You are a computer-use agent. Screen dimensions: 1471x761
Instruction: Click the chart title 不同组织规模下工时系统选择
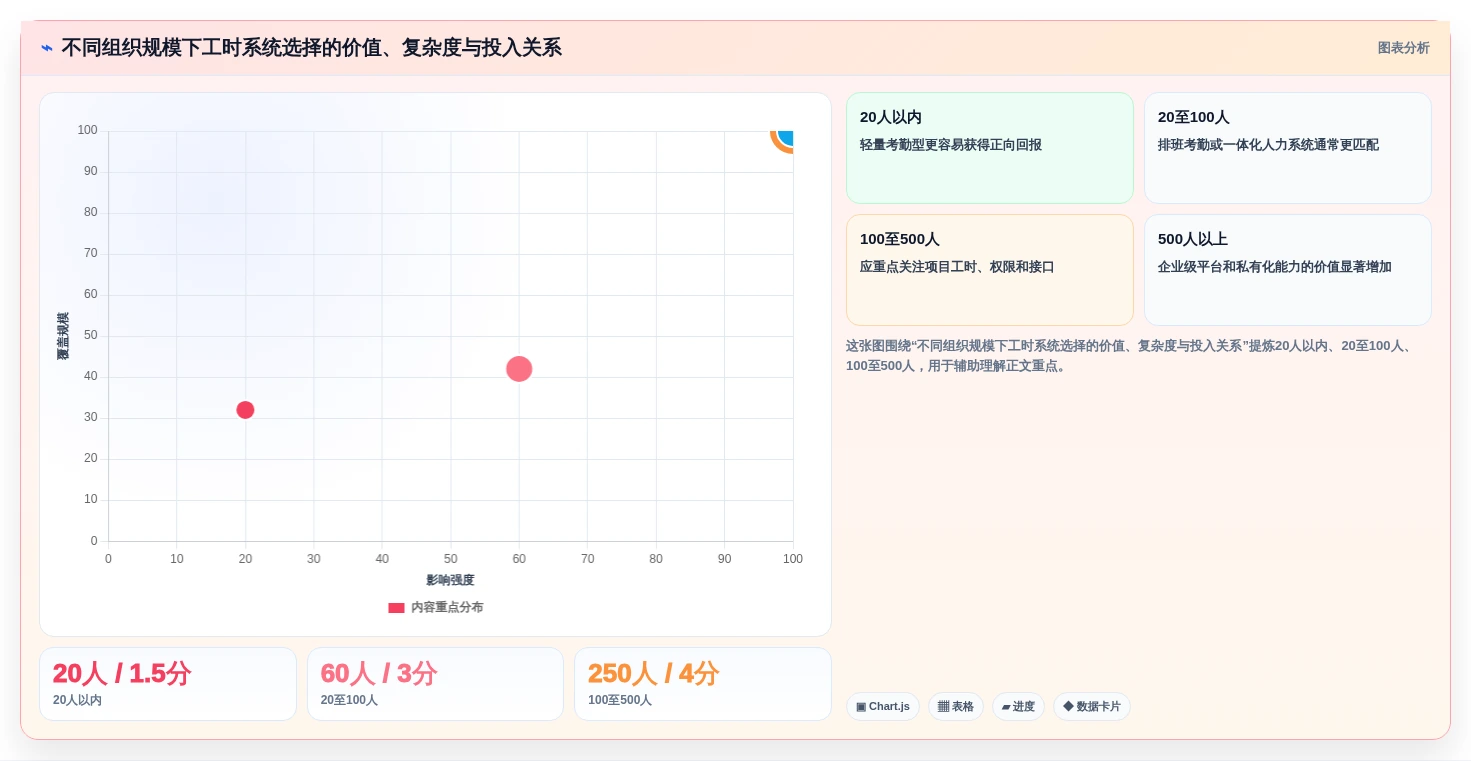311,48
